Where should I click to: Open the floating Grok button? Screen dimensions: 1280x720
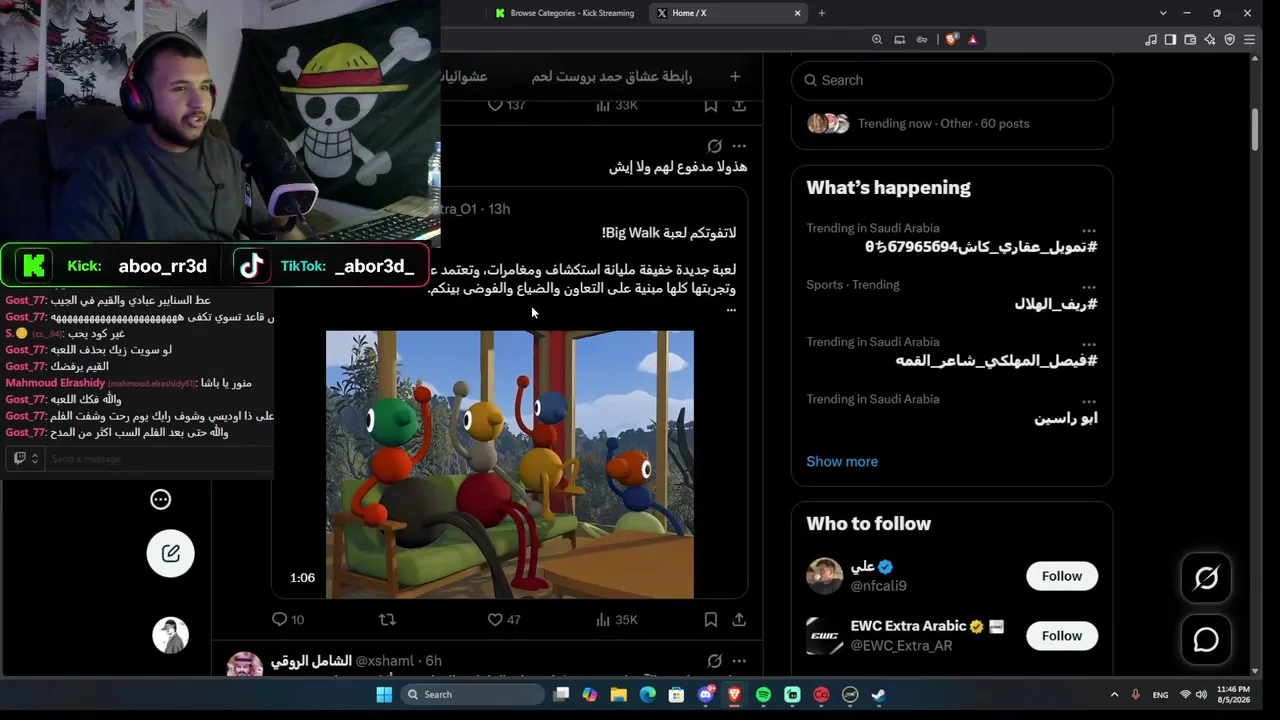1206,578
